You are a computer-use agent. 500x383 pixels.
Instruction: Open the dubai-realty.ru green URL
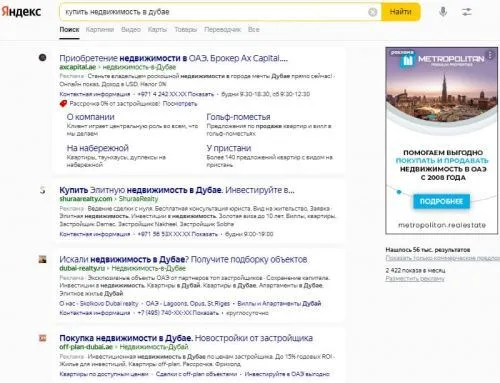(x=82, y=268)
